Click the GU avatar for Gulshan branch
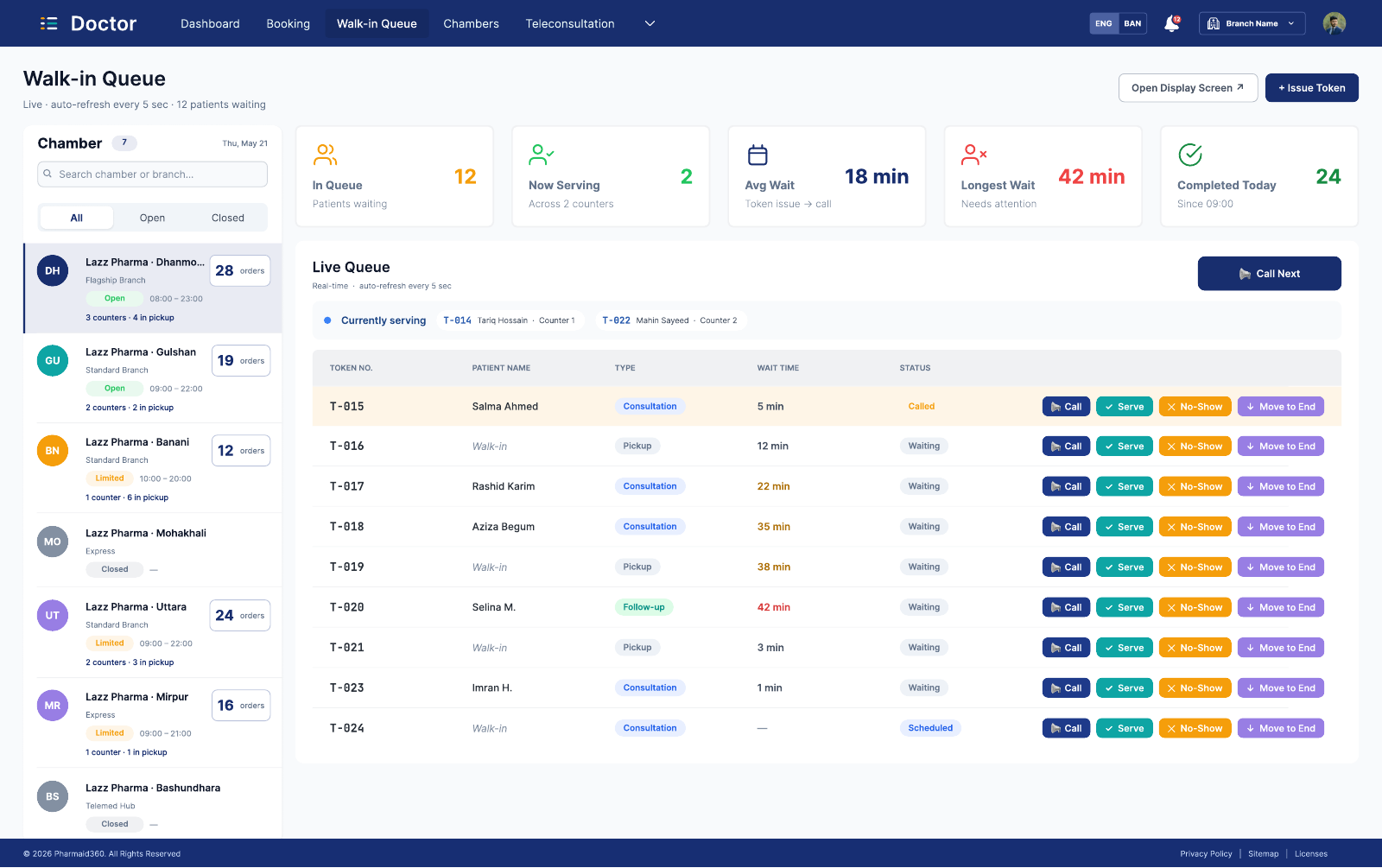 [53, 361]
